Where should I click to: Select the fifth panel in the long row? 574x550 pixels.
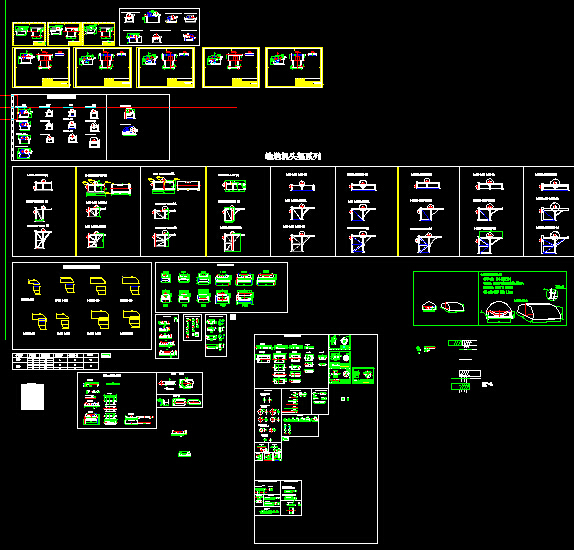(x=303, y=211)
